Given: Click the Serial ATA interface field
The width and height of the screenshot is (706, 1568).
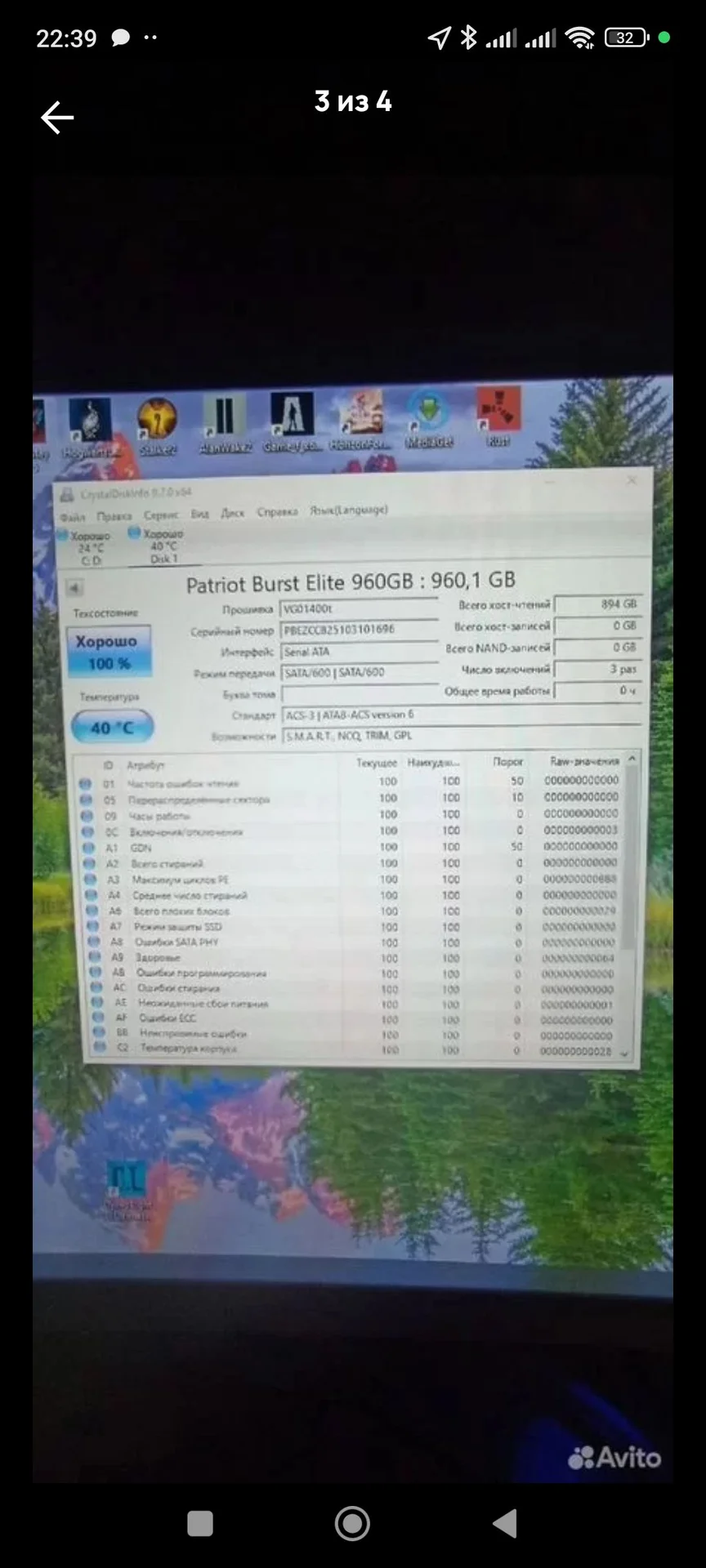Looking at the screenshot, I should [x=360, y=652].
